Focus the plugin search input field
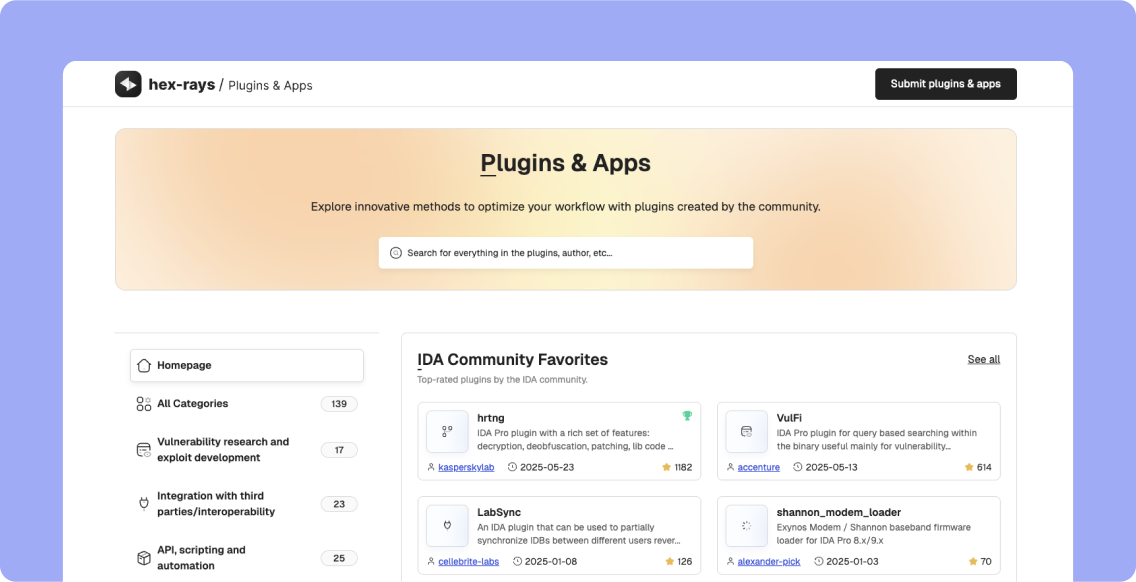Viewport: 1136px width, 582px height. 575,253
